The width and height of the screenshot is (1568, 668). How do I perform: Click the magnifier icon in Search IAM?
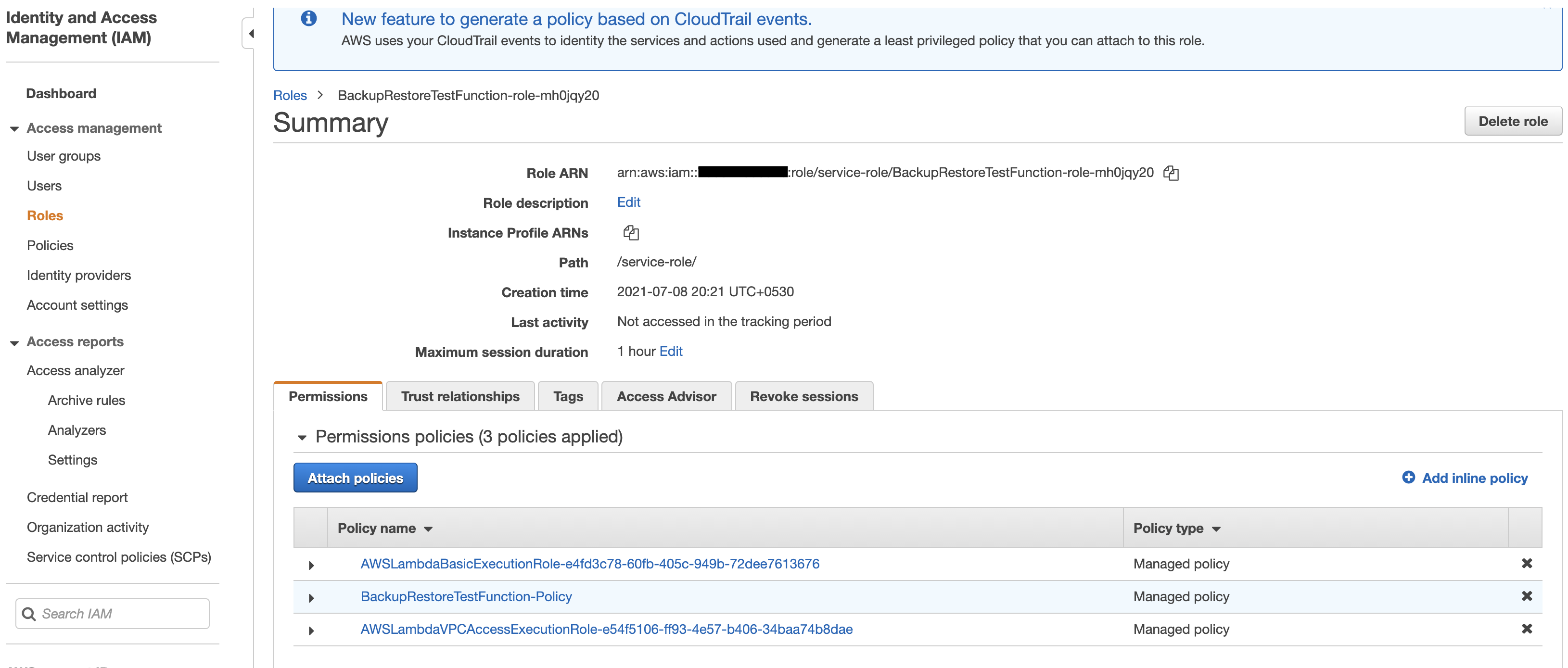28,614
